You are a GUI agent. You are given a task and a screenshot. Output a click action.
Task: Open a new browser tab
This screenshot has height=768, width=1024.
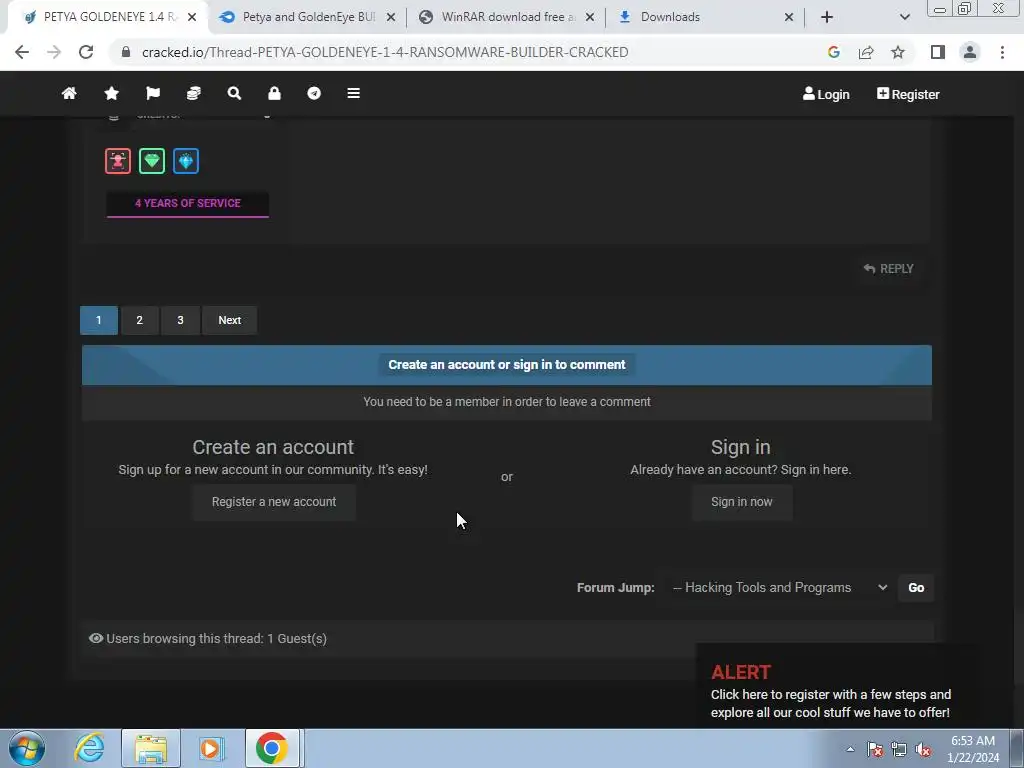point(827,17)
